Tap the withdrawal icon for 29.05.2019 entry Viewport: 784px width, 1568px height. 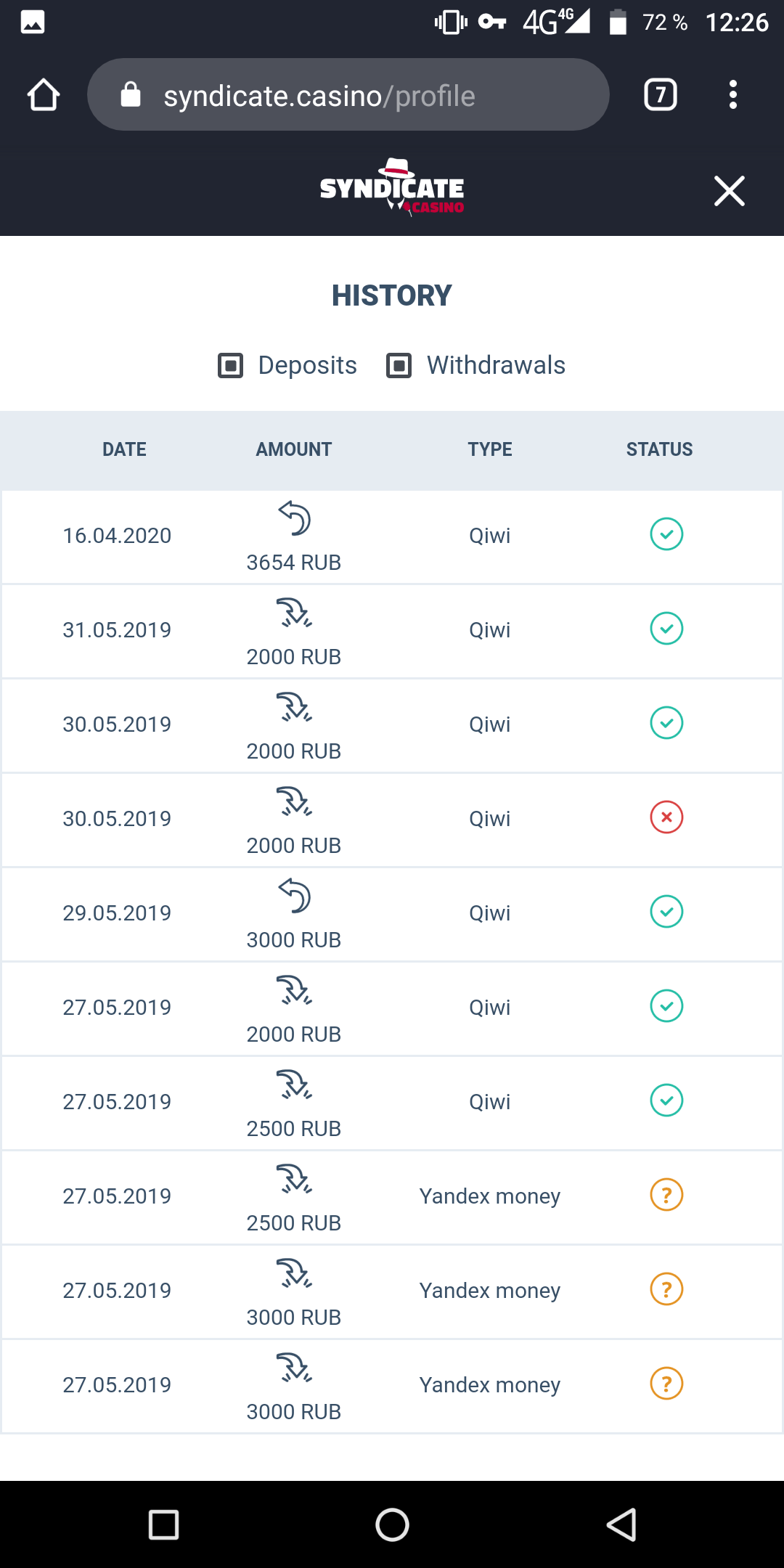(294, 896)
